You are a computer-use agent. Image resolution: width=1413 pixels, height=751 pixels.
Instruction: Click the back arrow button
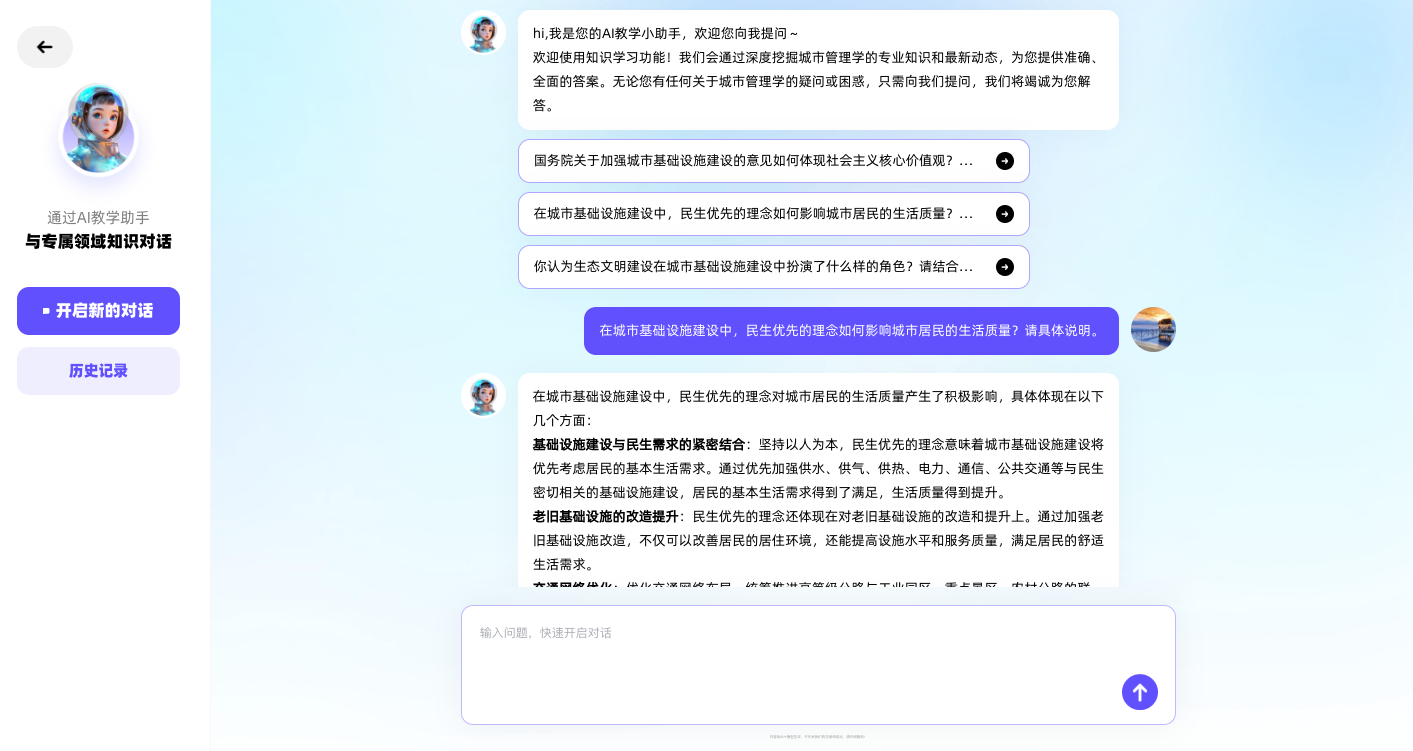click(x=45, y=47)
